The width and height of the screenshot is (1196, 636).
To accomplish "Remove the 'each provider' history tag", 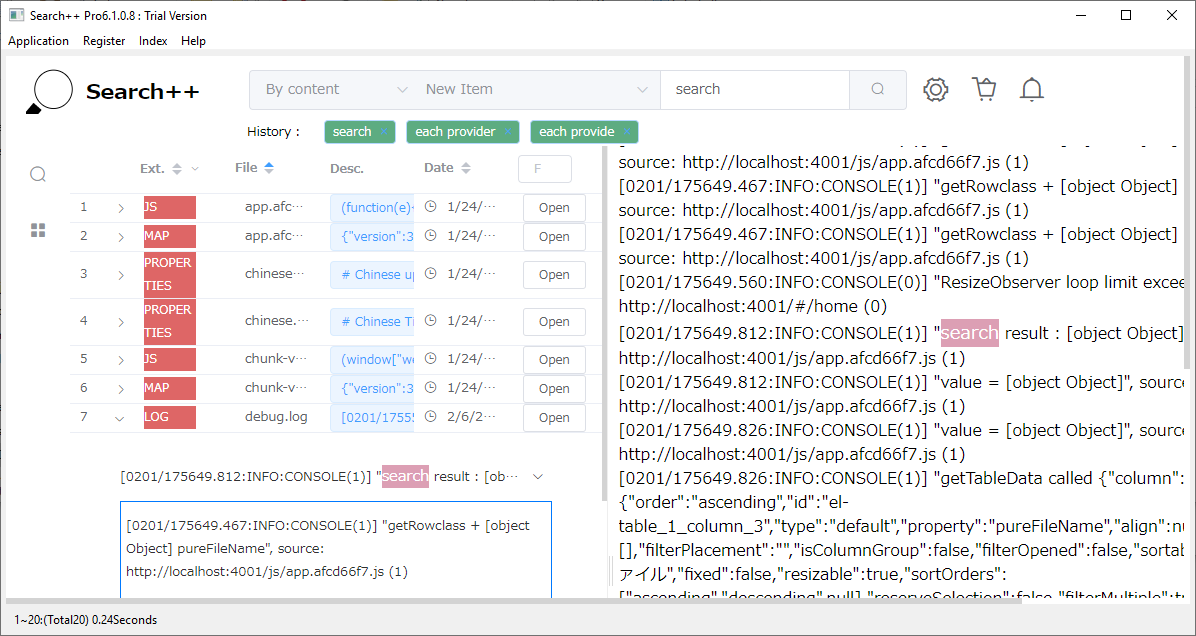I will (507, 132).
